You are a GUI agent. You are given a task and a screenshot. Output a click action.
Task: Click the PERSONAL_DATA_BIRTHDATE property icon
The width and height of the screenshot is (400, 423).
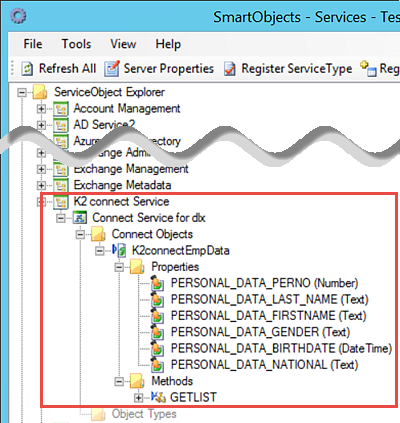tap(157, 349)
